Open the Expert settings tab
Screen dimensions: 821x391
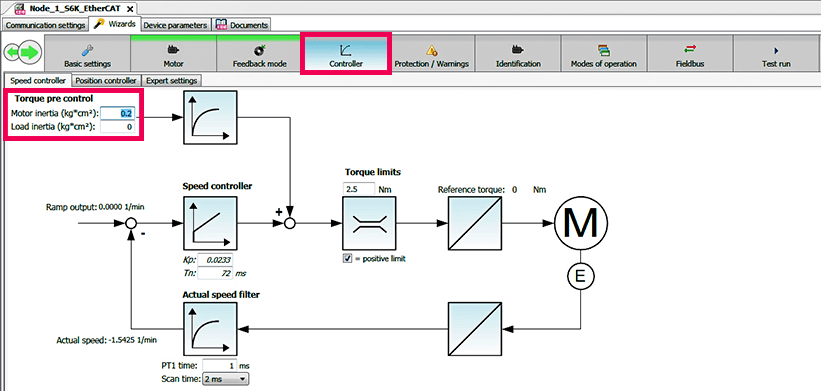pos(171,81)
